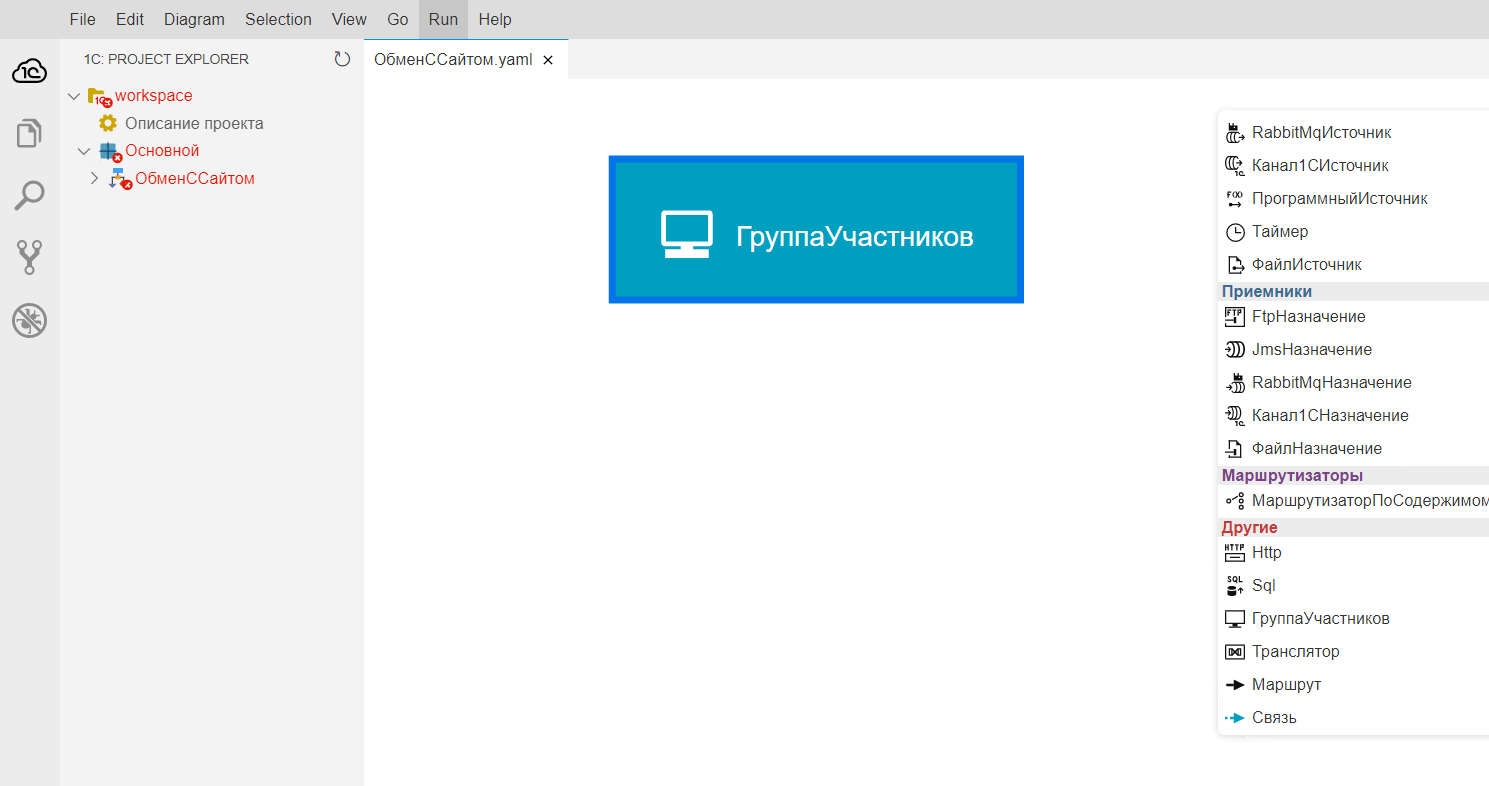The height and width of the screenshot is (786, 1489).
Task: Pick the JmsНазначение palette icon
Action: tap(1235, 349)
